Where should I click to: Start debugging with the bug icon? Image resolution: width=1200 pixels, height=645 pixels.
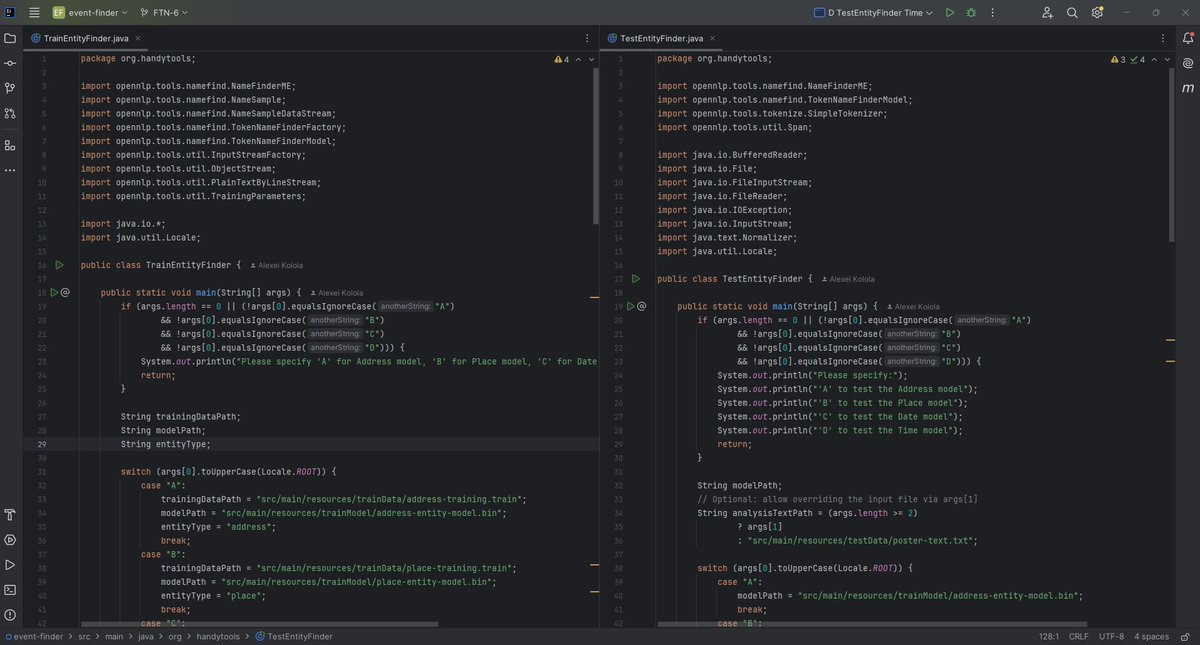pos(972,12)
